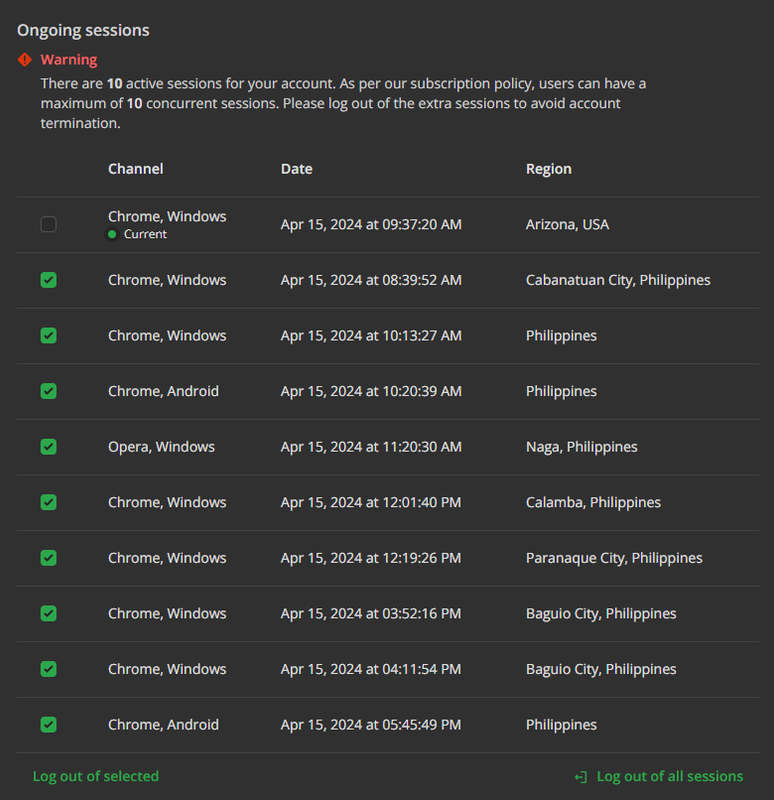774x800 pixels.
Task: Click date Apr 15, 2024 at 12:19:26 PM
Action: [371, 558]
